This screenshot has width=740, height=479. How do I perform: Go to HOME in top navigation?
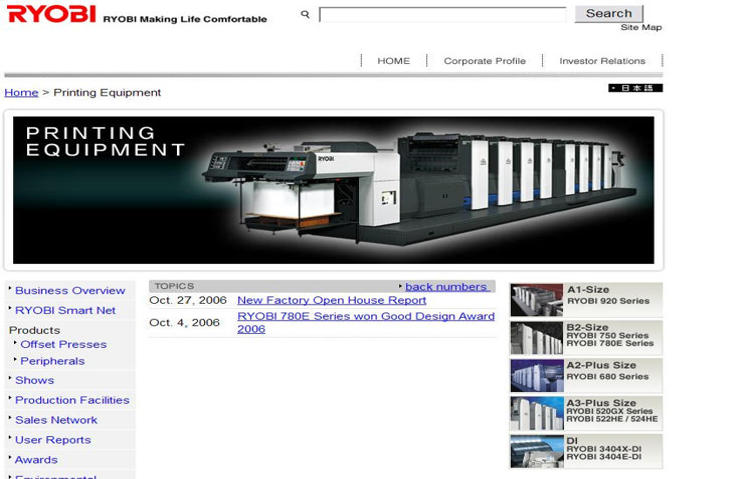click(394, 61)
